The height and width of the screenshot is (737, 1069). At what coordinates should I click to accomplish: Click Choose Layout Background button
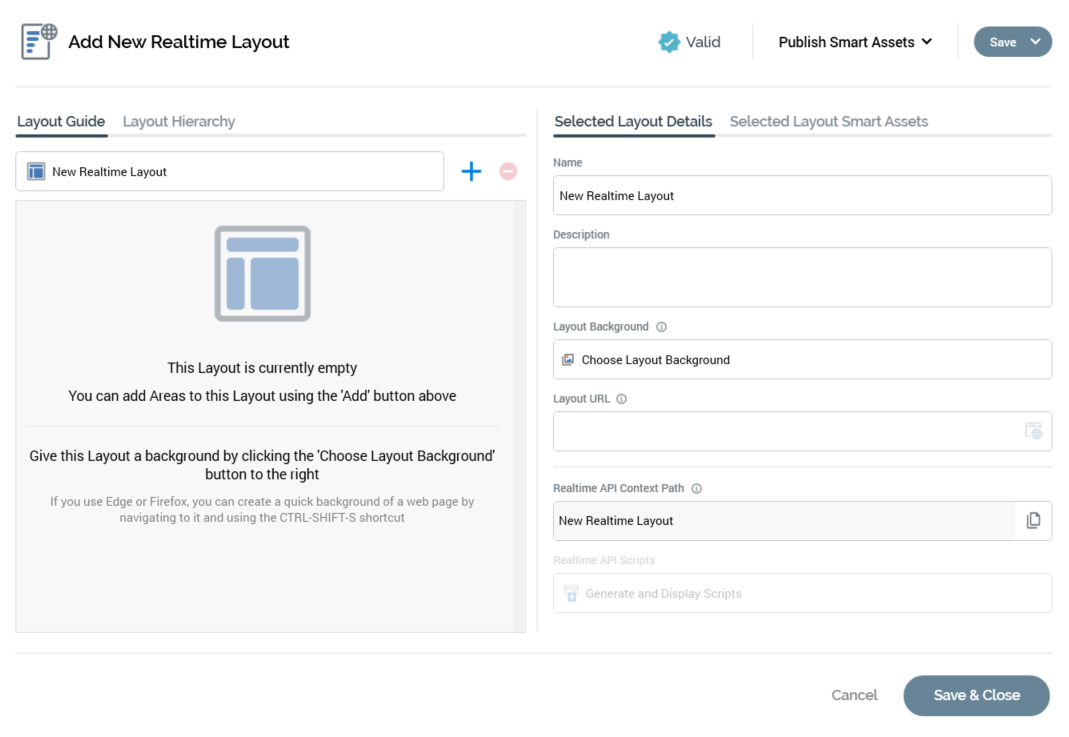click(x=801, y=360)
